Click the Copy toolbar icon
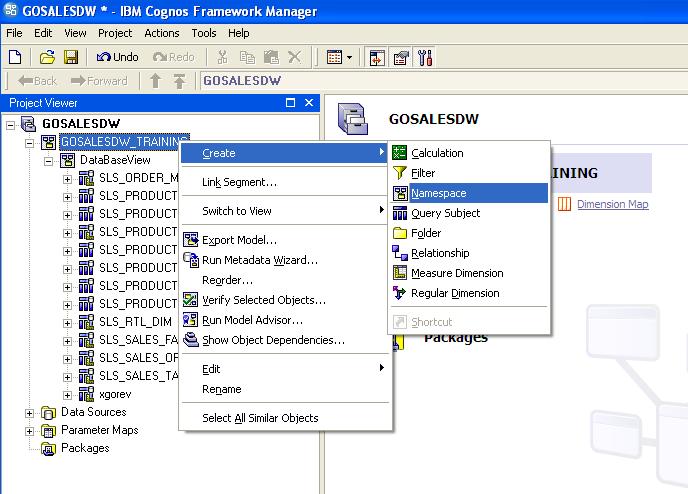The image size is (688, 494). coord(247,57)
